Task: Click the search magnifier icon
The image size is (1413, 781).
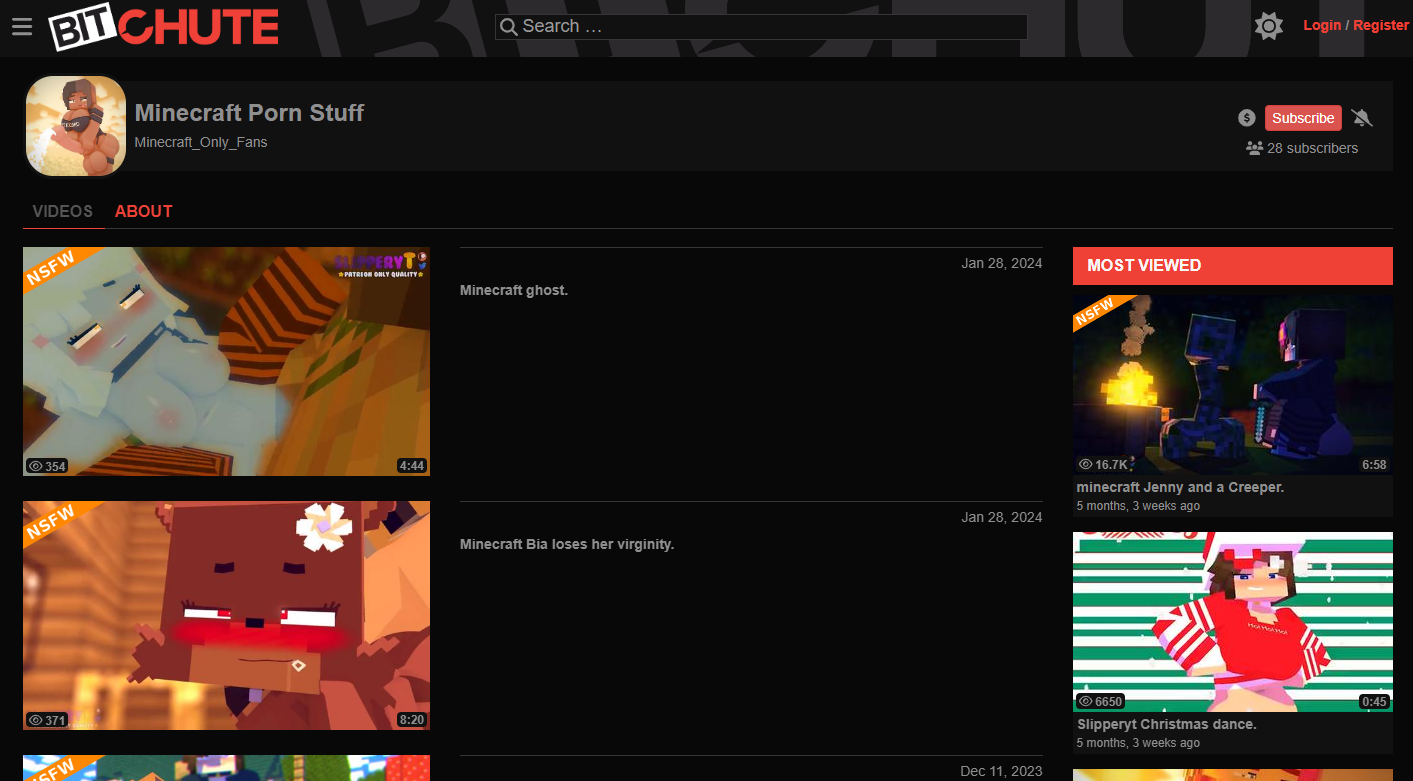Action: pyautogui.click(x=508, y=27)
